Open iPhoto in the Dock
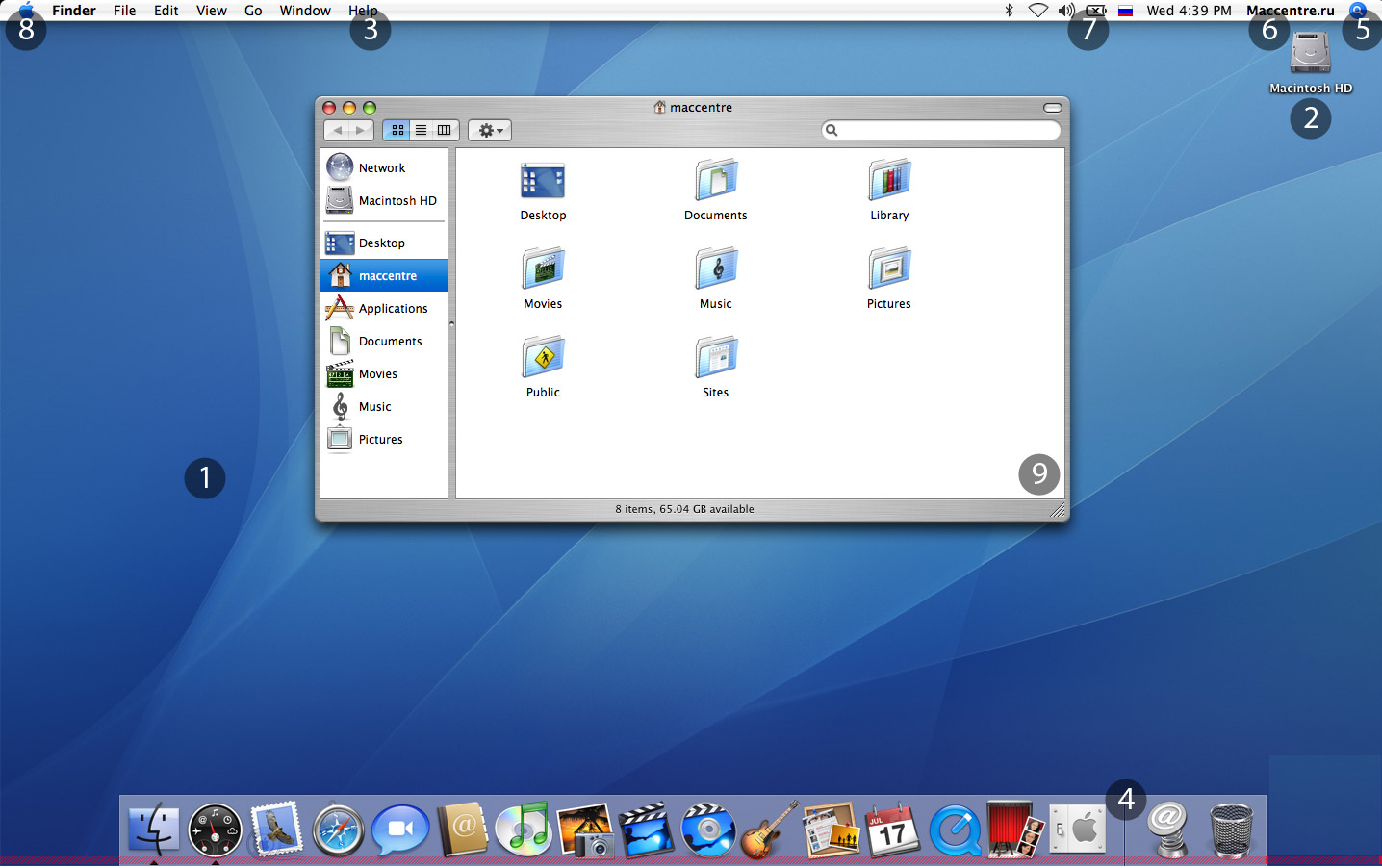 tap(585, 830)
